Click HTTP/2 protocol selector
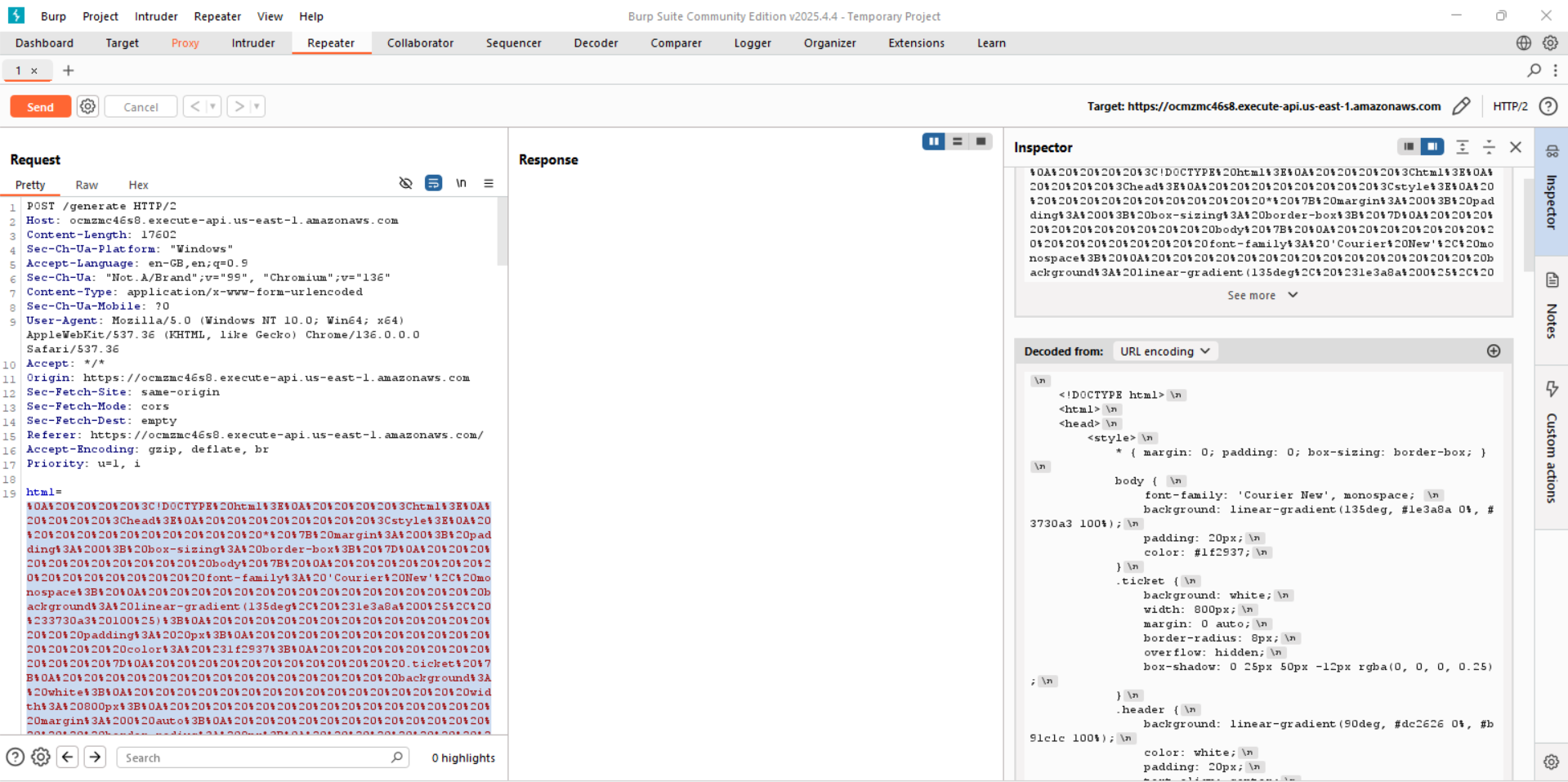This screenshot has width=1568, height=782. (1510, 106)
